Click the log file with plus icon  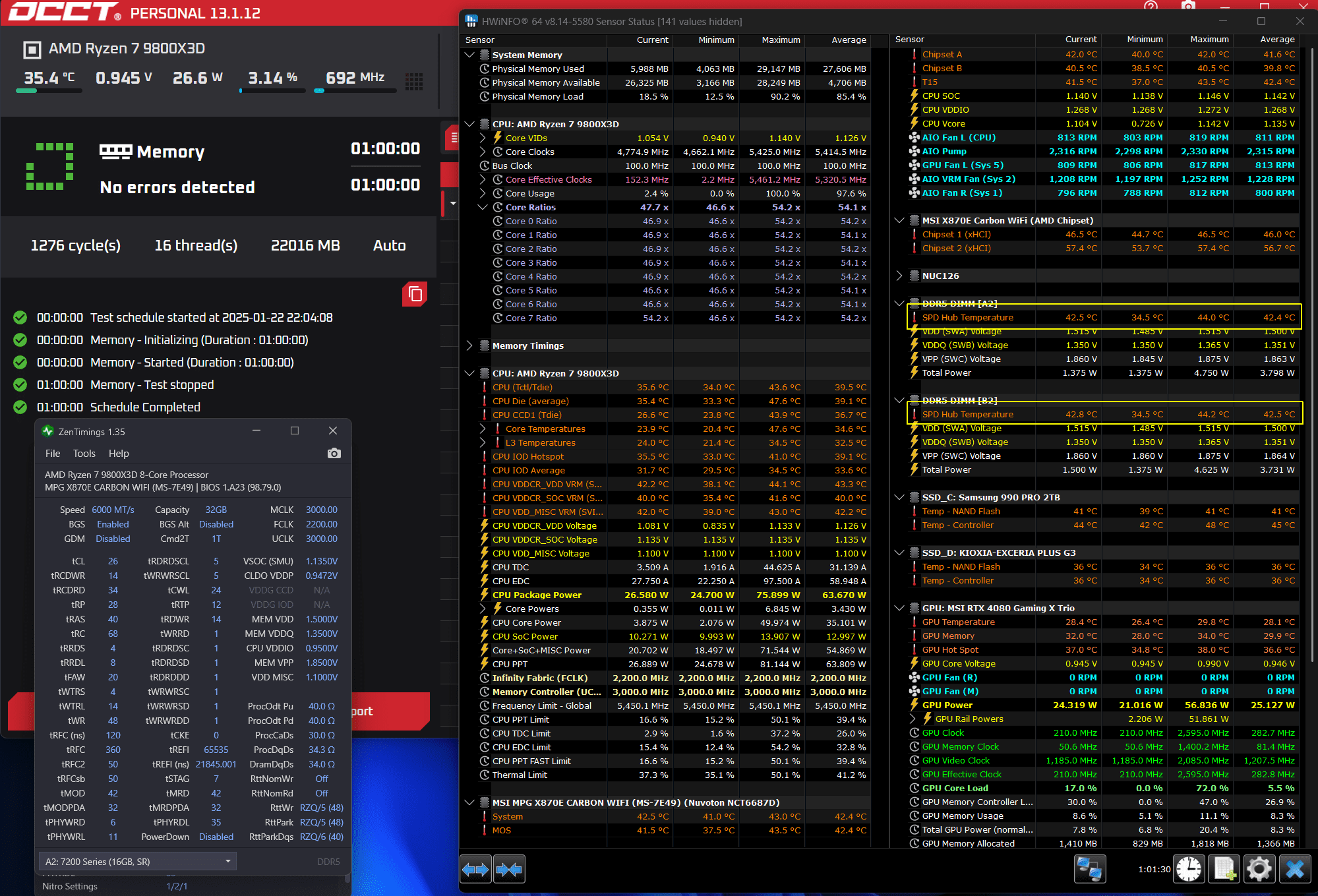pyautogui.click(x=1224, y=869)
